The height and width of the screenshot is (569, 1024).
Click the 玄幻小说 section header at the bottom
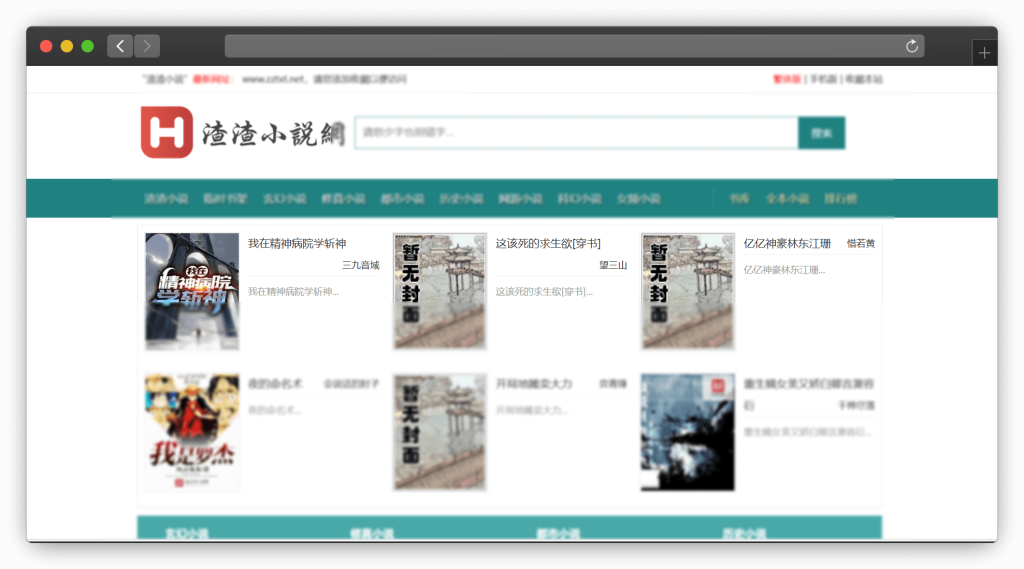point(187,533)
